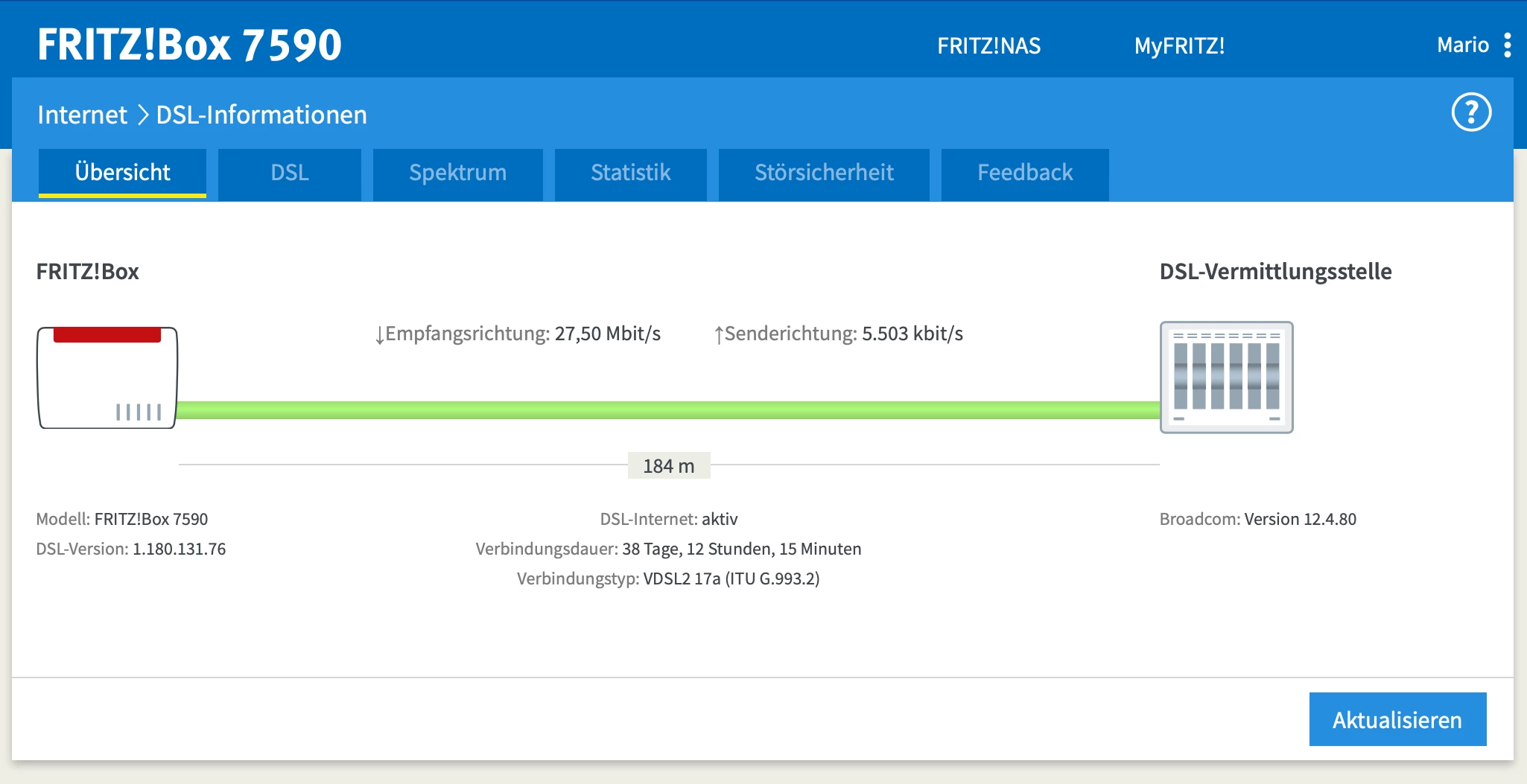Screen dimensions: 1527x784
Task: Select the Übersicht tab
Action: [x=122, y=173]
